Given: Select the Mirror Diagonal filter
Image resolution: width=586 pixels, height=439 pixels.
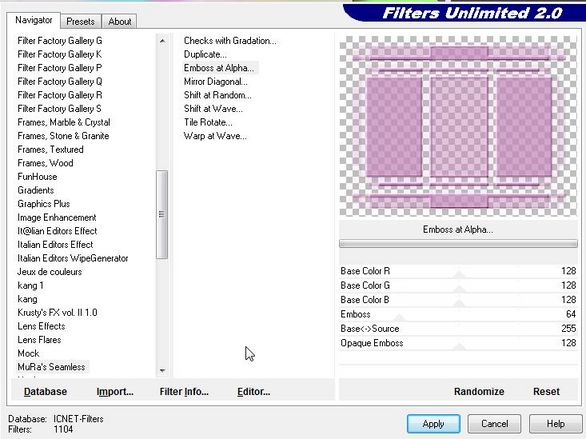Looking at the screenshot, I should pos(215,81).
